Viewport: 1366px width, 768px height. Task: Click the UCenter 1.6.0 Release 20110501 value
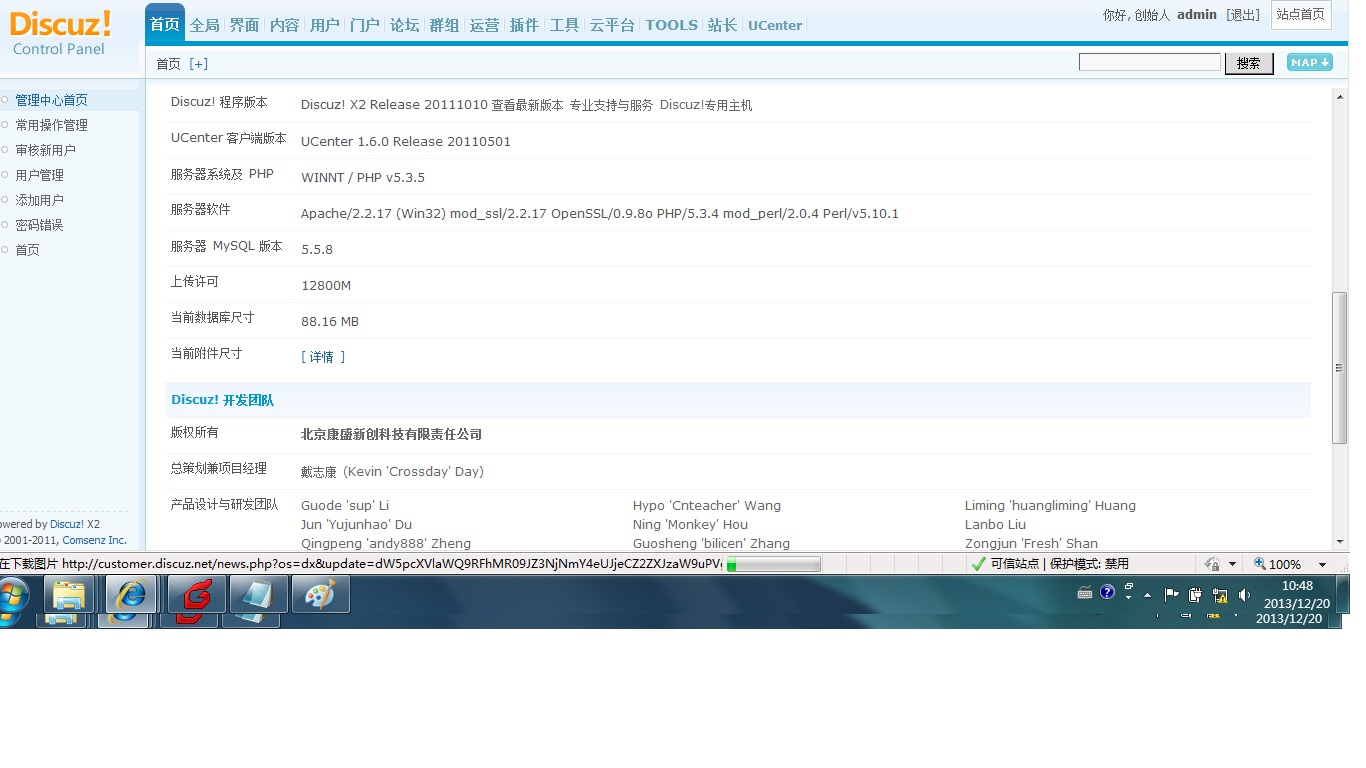[406, 142]
